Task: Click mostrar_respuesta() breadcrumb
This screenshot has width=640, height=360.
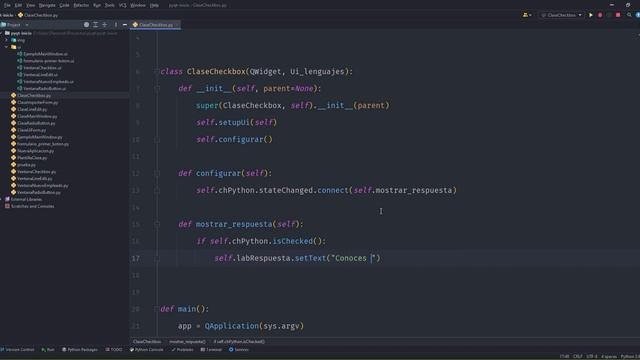Action: tap(187, 342)
